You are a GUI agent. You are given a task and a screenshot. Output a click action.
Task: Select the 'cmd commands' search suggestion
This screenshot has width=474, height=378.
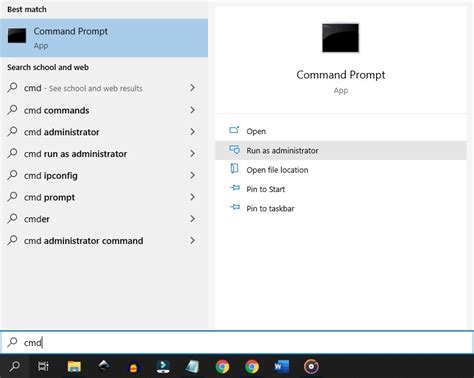(x=104, y=110)
